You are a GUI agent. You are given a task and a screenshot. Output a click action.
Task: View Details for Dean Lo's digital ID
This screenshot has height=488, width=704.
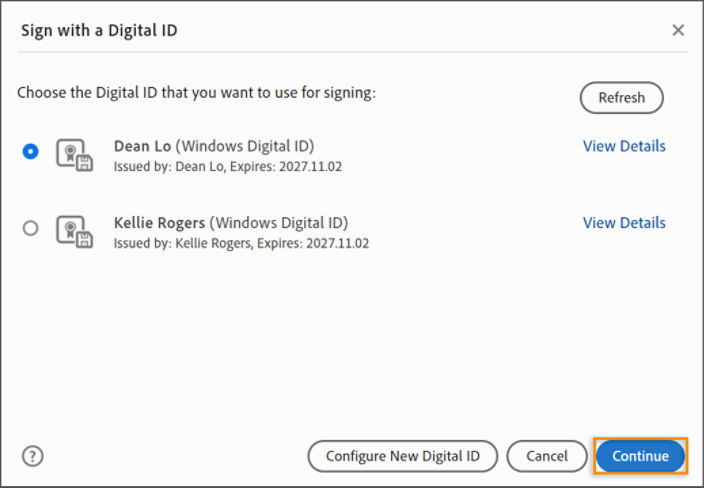tap(624, 146)
